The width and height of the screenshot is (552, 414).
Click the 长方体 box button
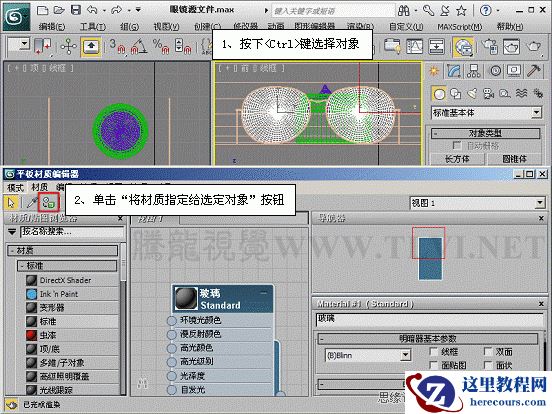point(457,159)
